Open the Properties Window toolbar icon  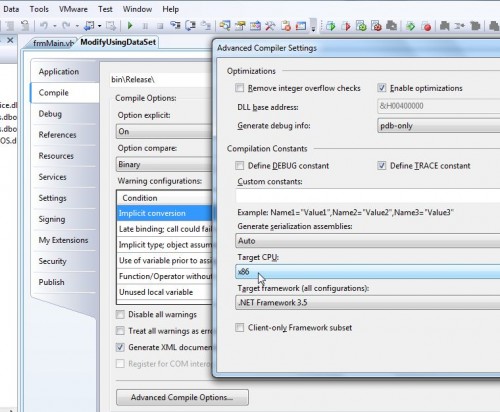coord(240,26)
